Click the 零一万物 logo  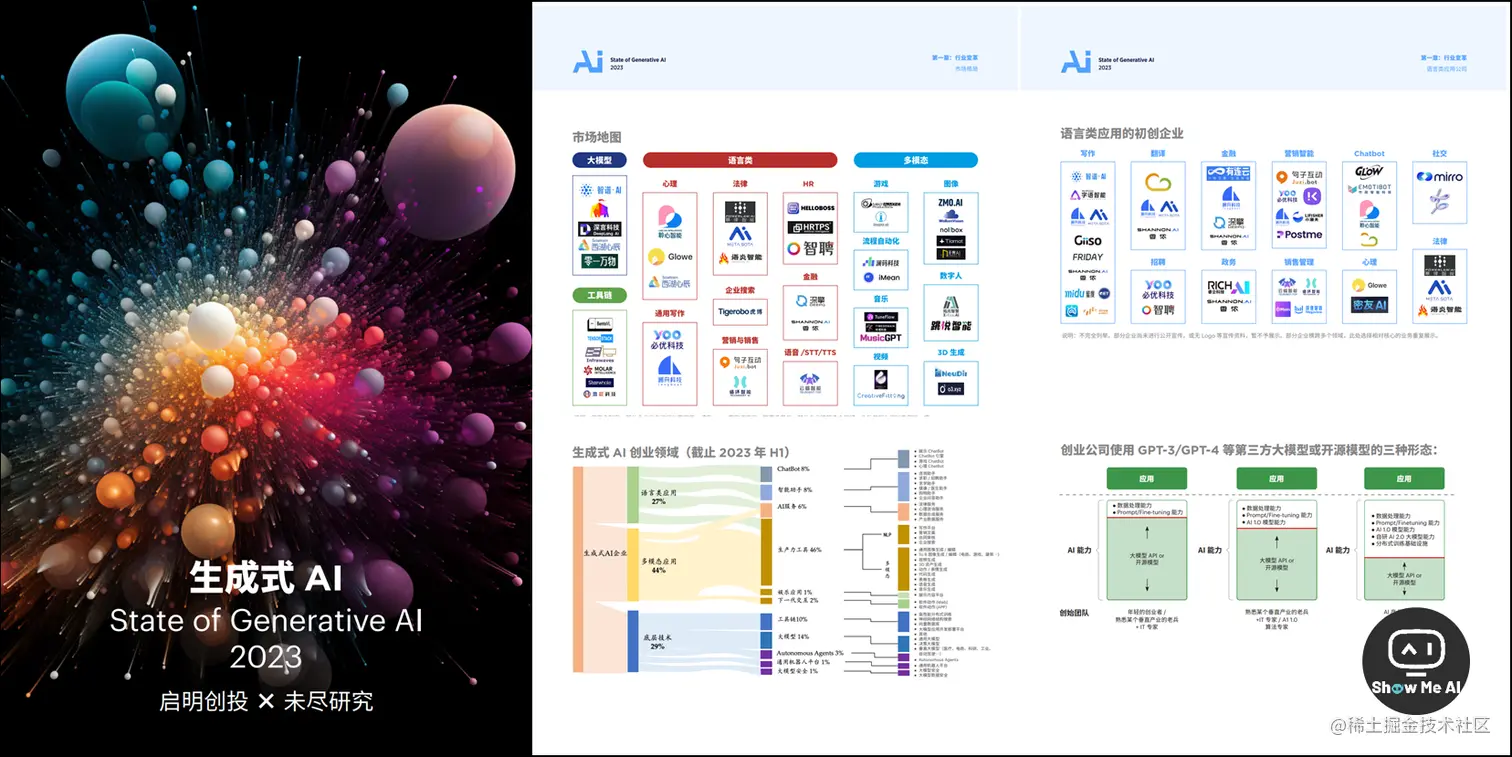pos(600,261)
